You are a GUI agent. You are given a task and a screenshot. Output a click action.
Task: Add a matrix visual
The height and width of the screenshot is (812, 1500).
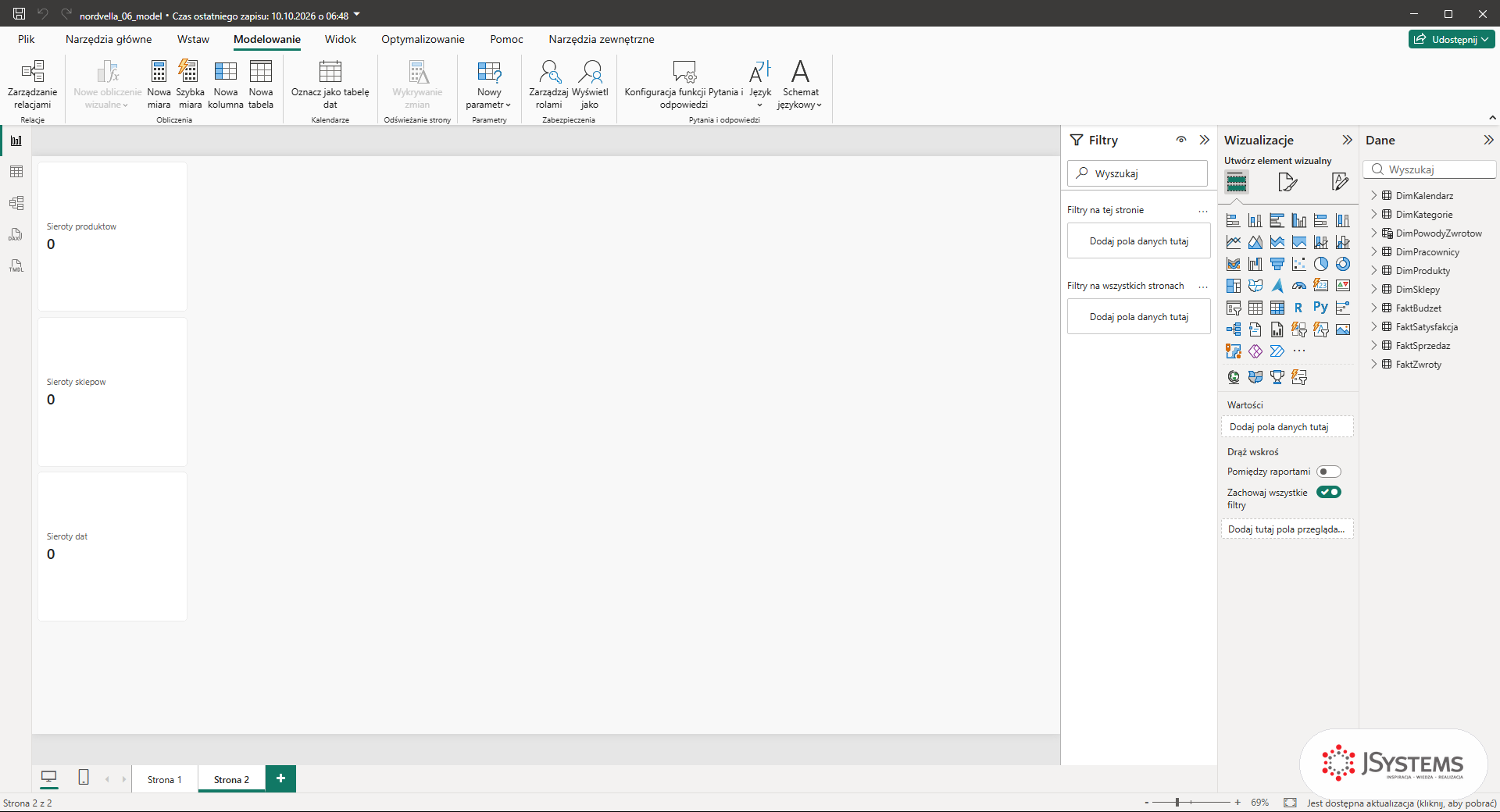click(x=1277, y=308)
